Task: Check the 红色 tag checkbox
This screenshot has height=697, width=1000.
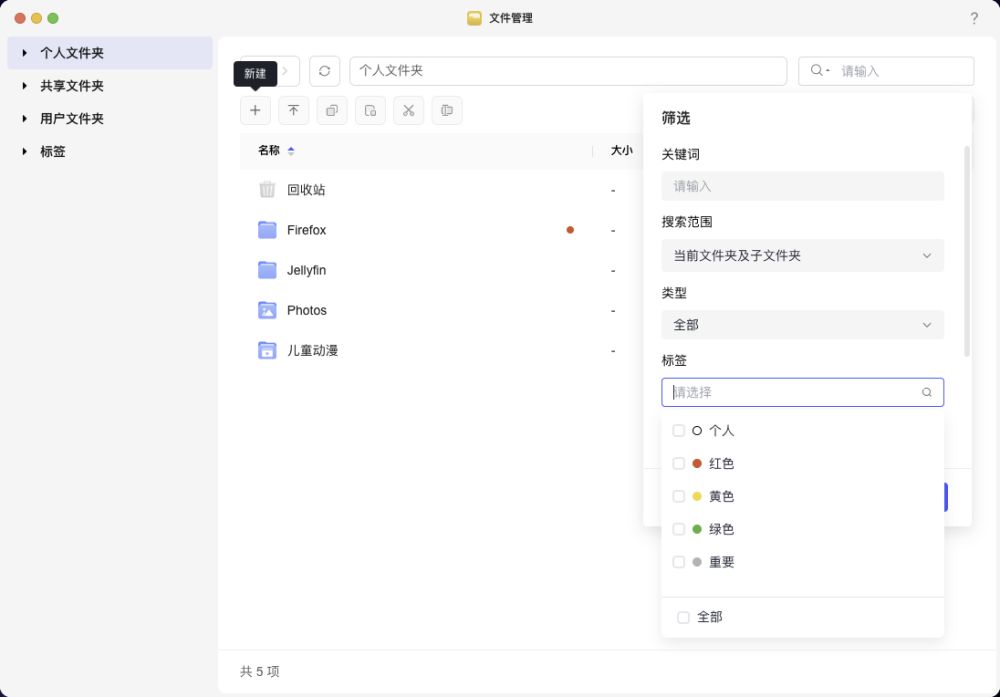Action: point(679,464)
